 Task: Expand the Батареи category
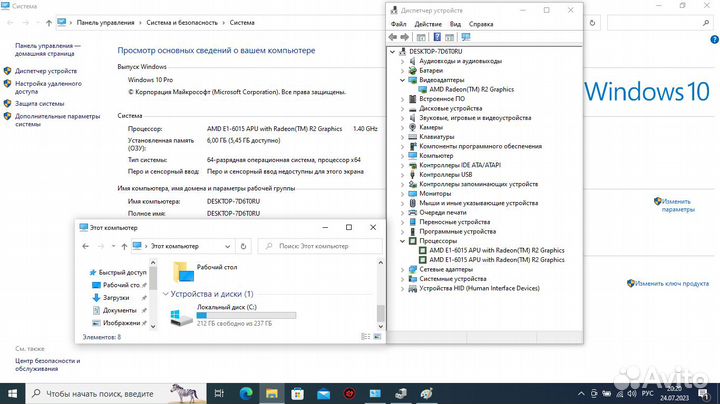[x=403, y=71]
